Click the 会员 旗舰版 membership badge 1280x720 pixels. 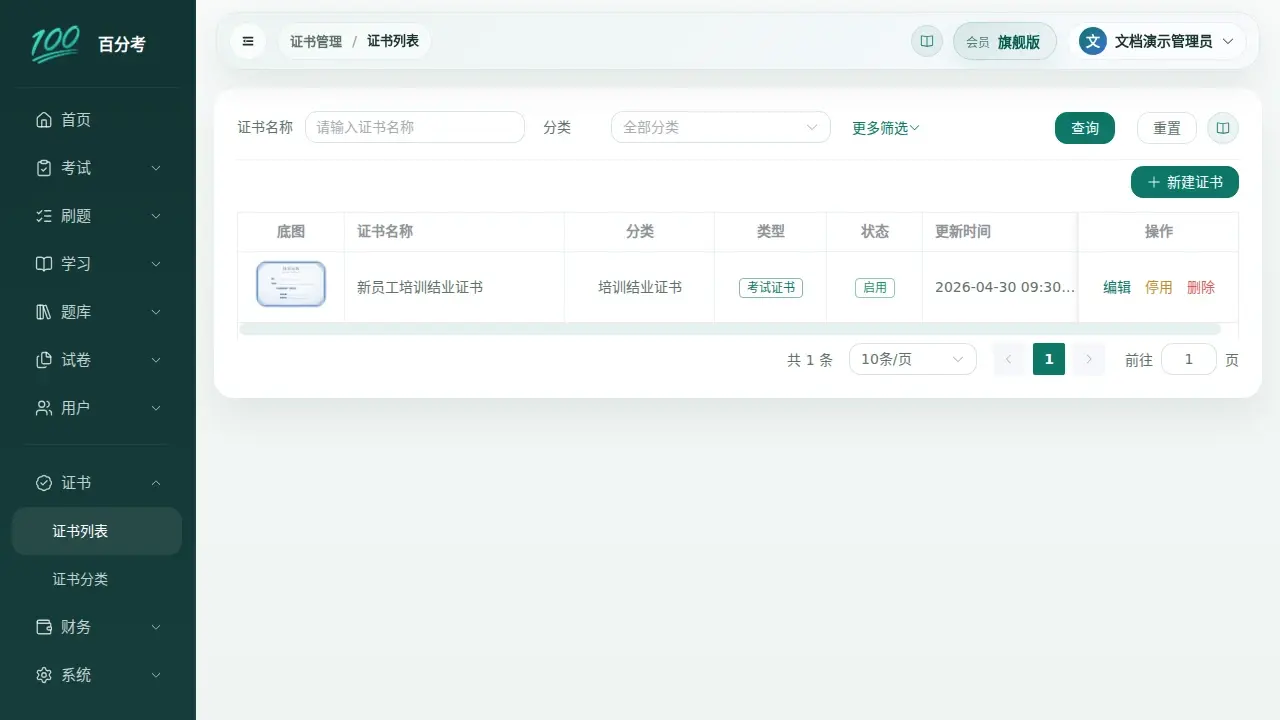coord(1005,41)
